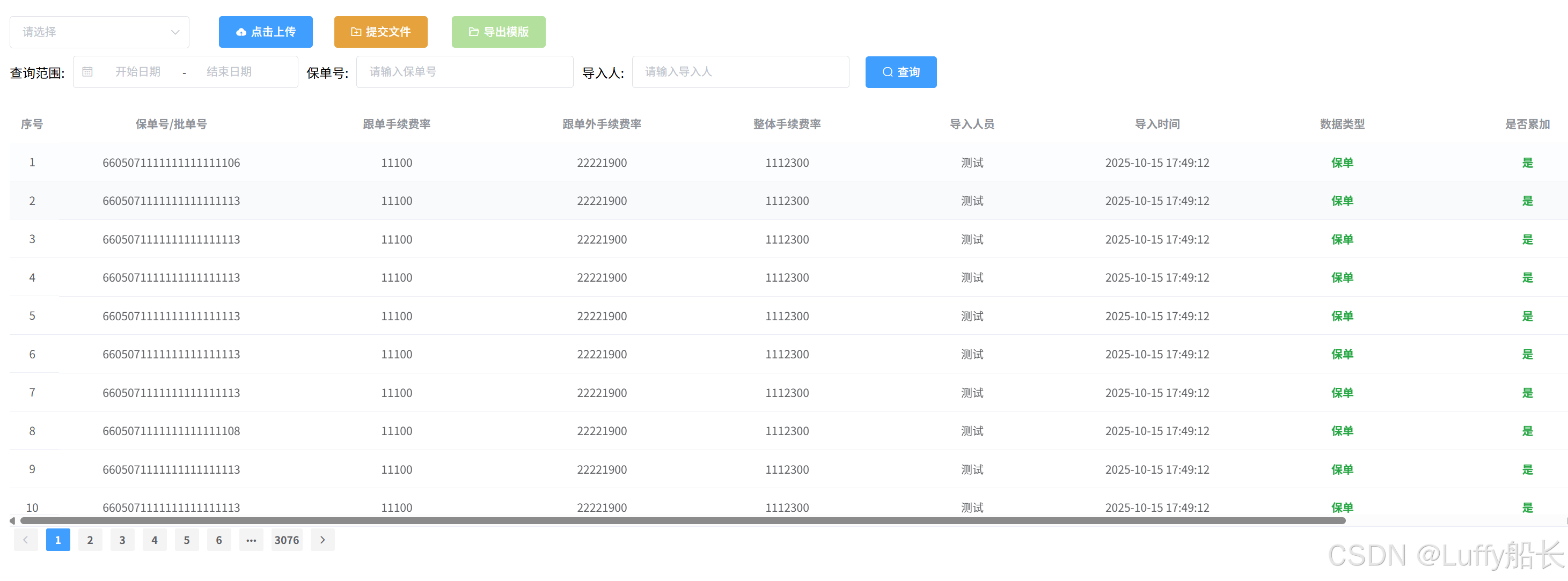1568x581 pixels.
Task: Open the 请选择 dropdown
Action: (91, 32)
